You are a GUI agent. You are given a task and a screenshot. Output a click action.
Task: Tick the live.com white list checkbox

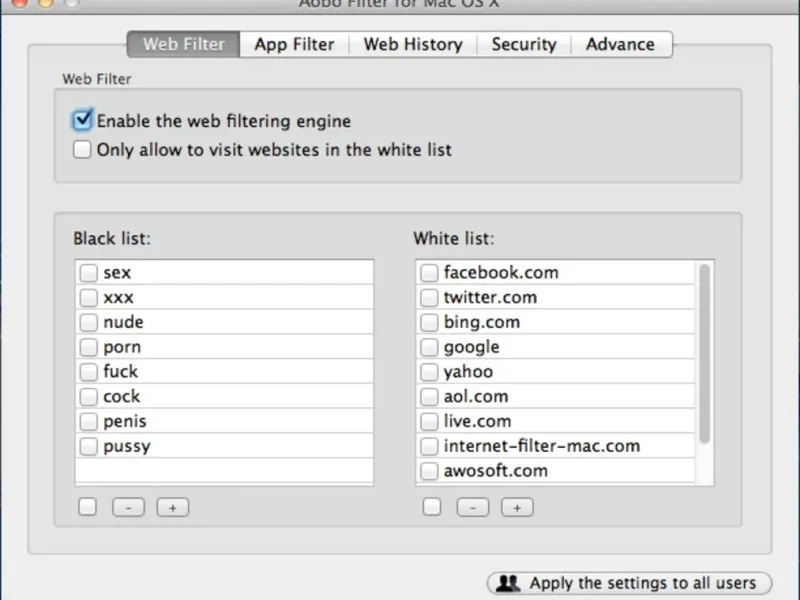429,421
